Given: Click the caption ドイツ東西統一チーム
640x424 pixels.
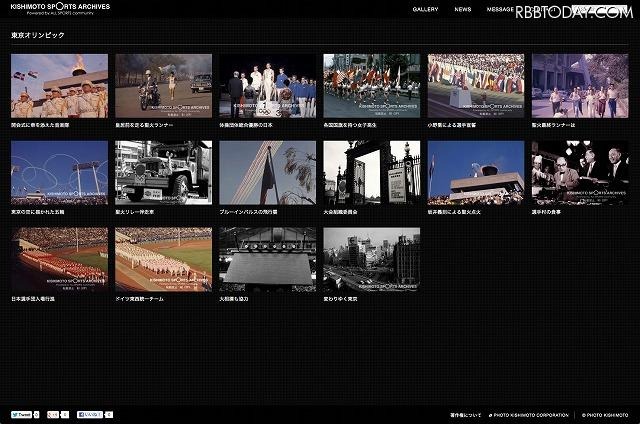Looking at the screenshot, I should 140,299.
